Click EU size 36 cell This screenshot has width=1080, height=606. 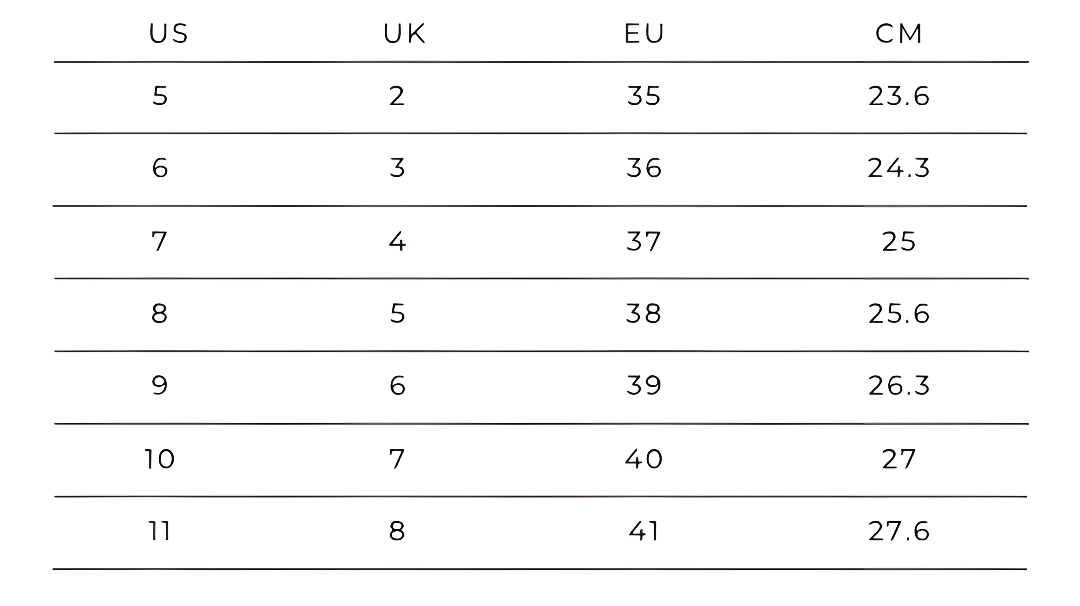click(644, 168)
